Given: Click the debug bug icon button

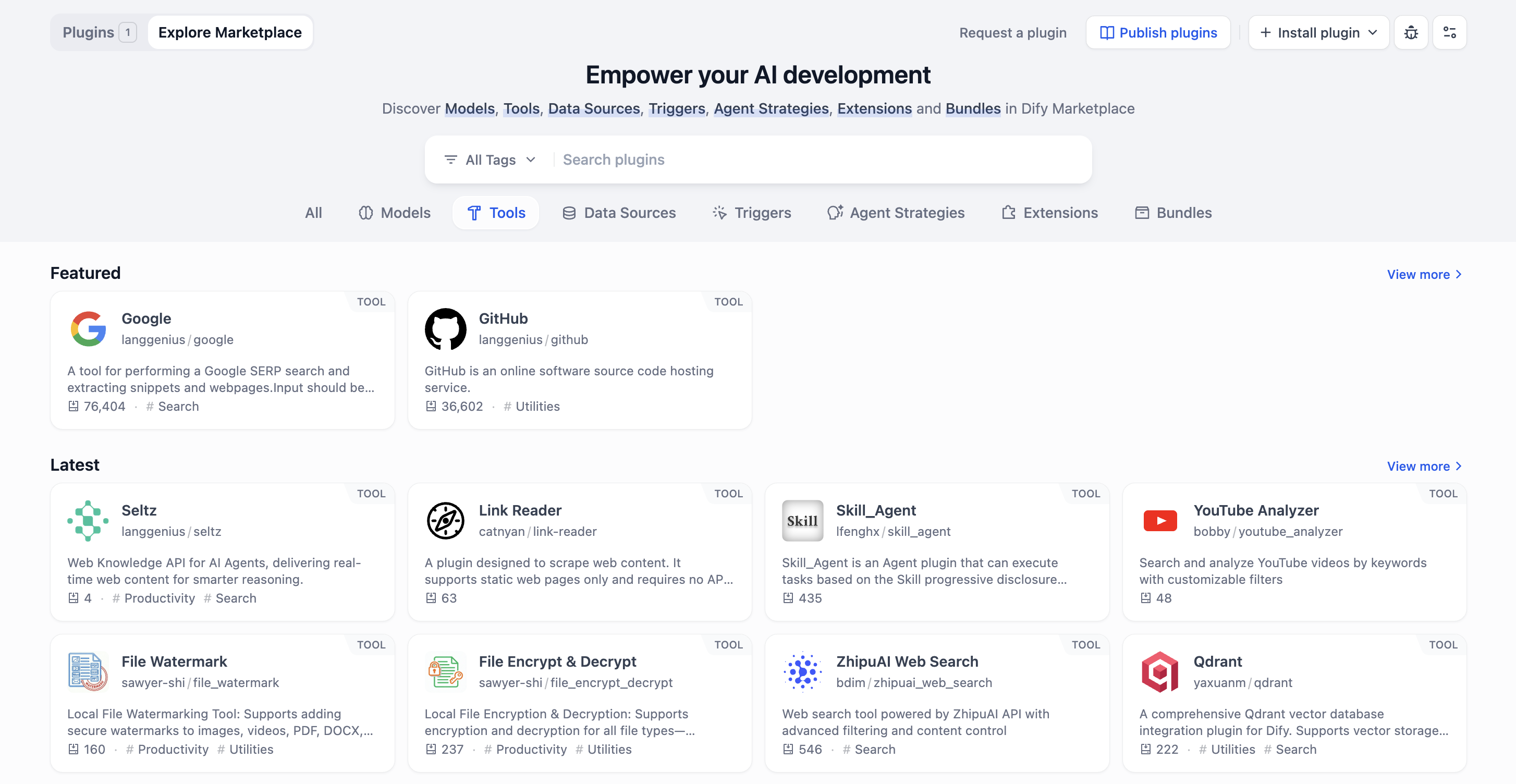Looking at the screenshot, I should click(x=1411, y=32).
